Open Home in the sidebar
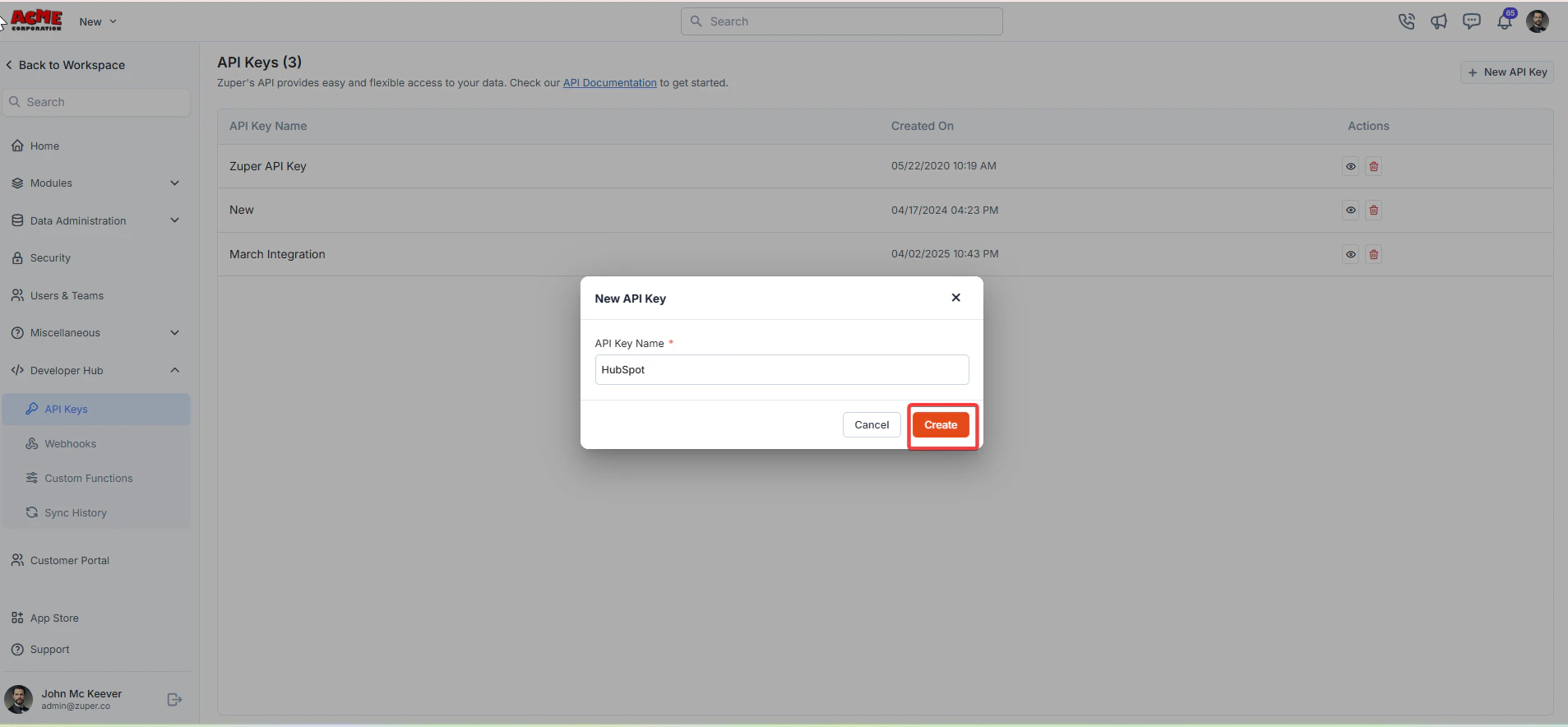 coord(44,146)
